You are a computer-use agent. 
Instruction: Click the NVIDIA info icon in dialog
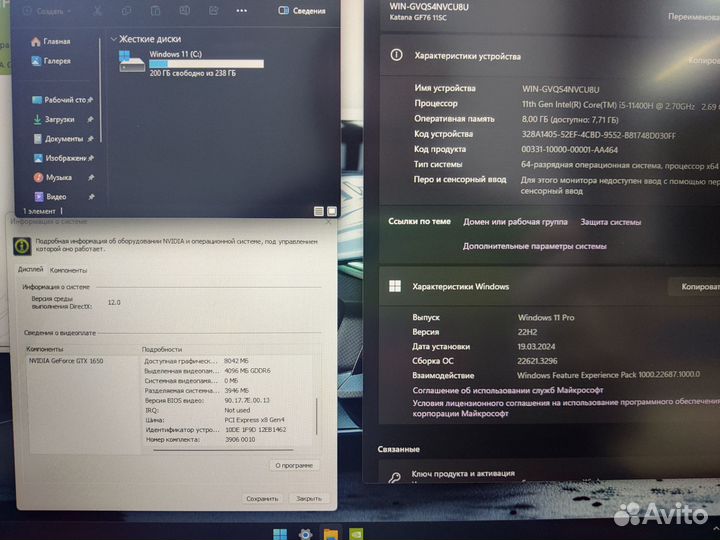point(22,246)
